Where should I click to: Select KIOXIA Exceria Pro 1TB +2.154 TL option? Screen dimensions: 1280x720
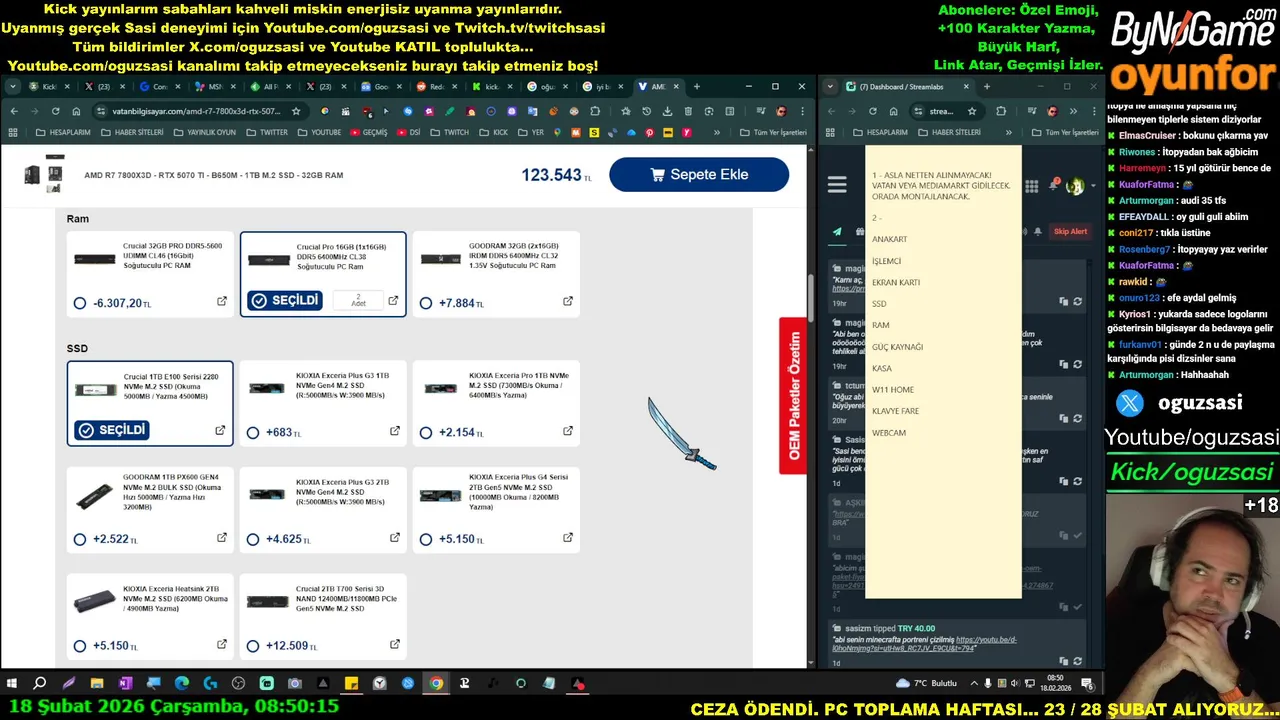426,433
